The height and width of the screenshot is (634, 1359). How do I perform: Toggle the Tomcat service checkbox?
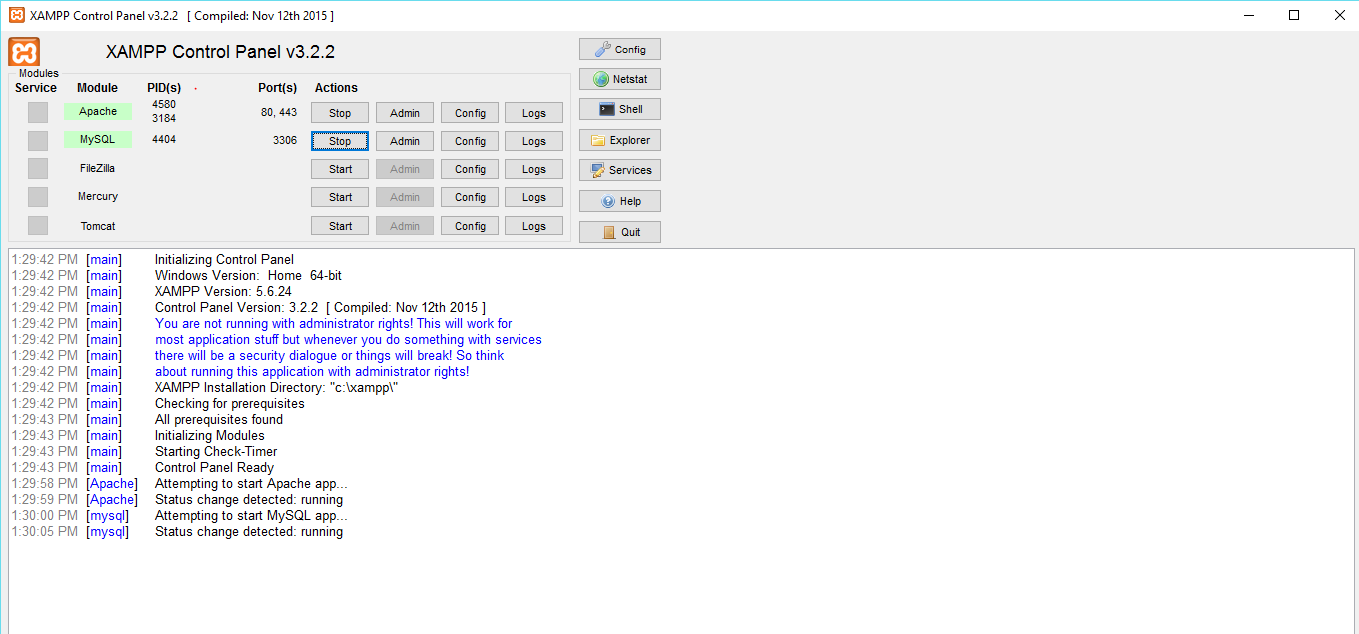pos(37,225)
